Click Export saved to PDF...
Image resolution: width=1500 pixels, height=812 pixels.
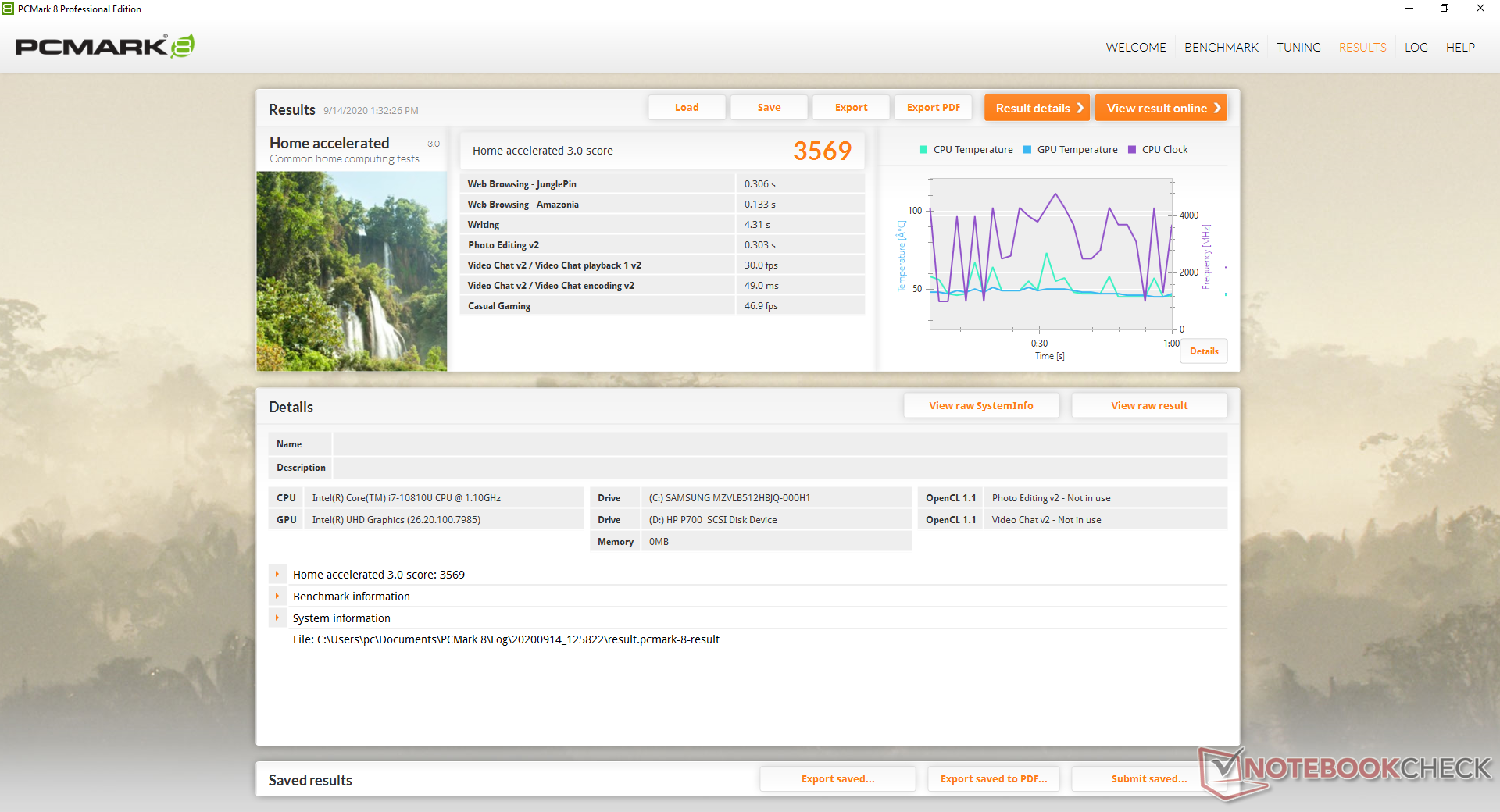click(x=994, y=778)
